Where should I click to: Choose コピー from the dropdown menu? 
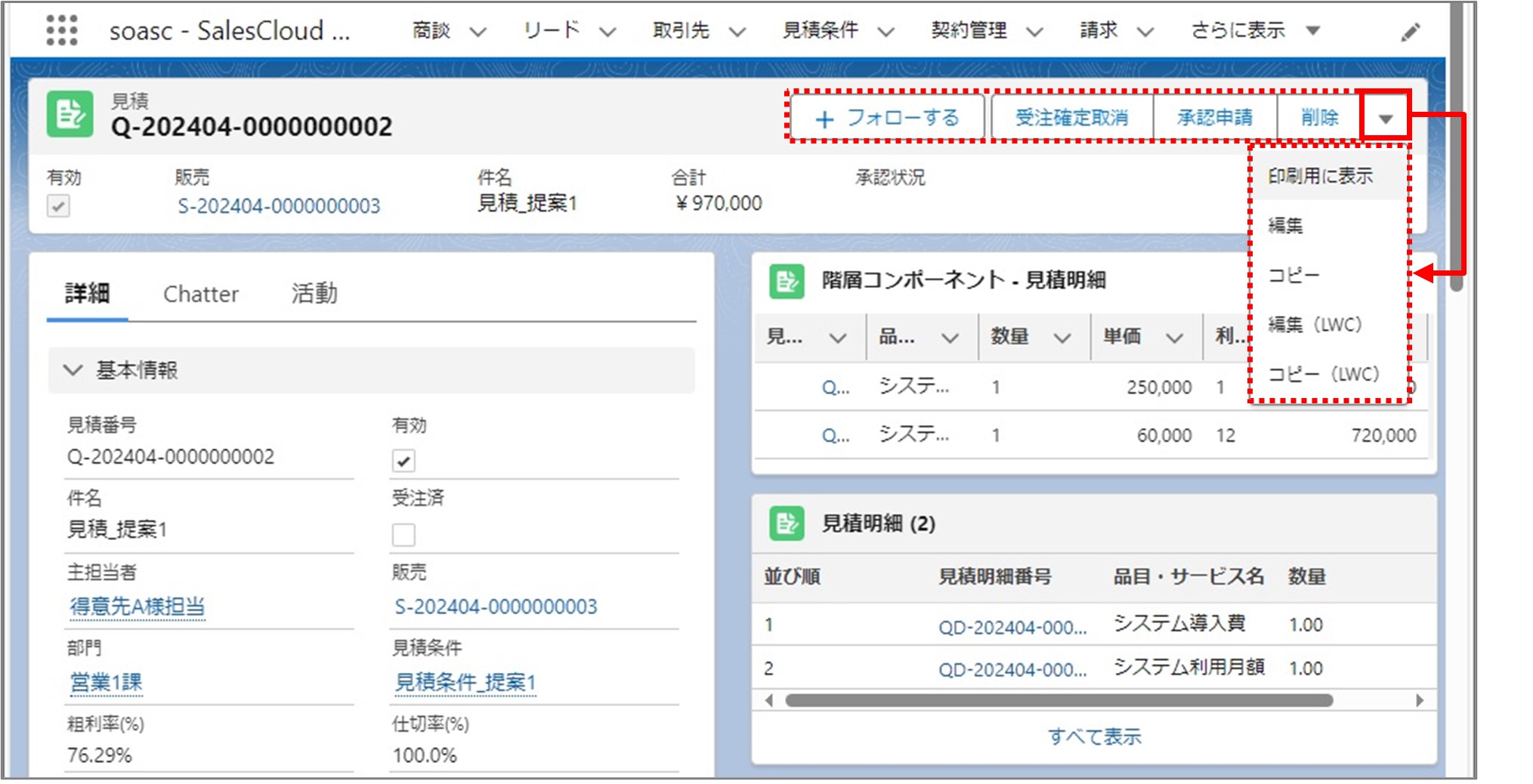click(x=1328, y=275)
